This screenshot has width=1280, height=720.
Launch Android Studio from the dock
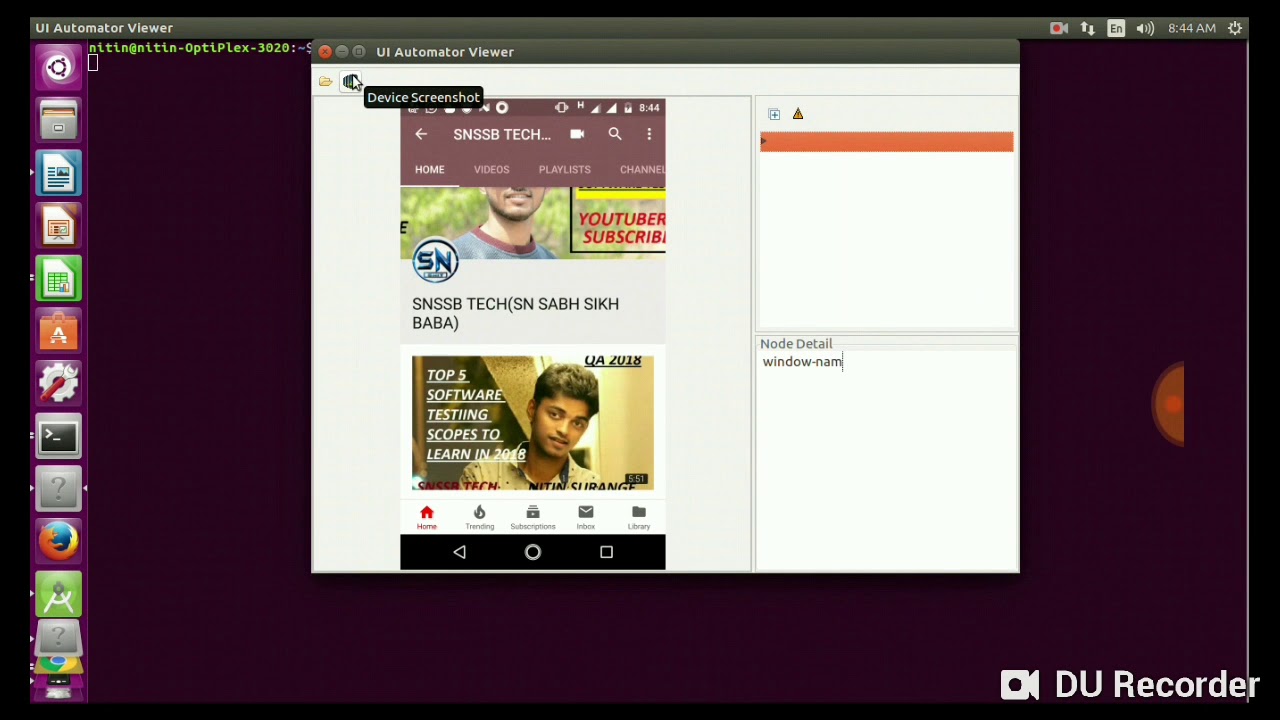(x=58, y=595)
